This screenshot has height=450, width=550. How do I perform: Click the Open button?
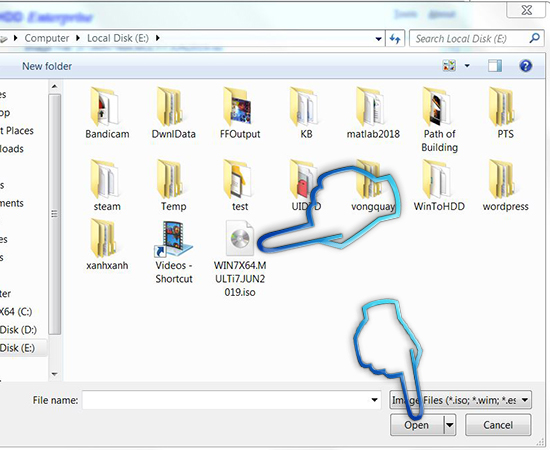pos(417,425)
